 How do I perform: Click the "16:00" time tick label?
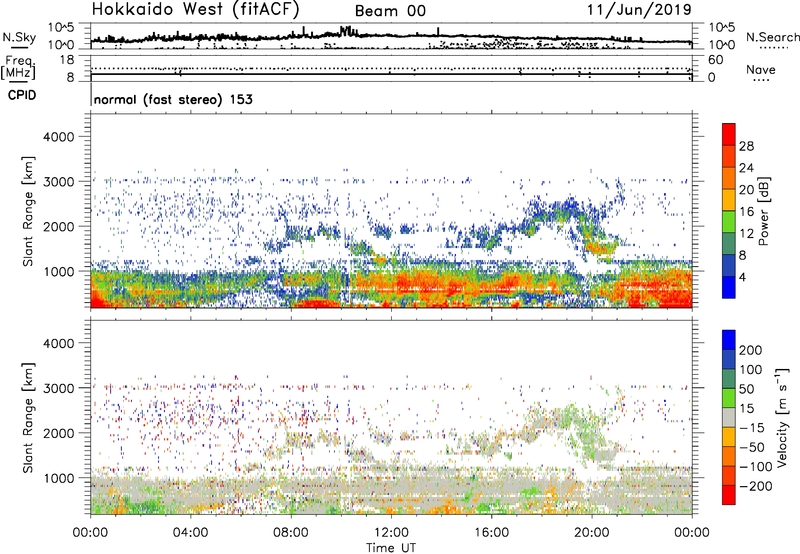pos(491,533)
